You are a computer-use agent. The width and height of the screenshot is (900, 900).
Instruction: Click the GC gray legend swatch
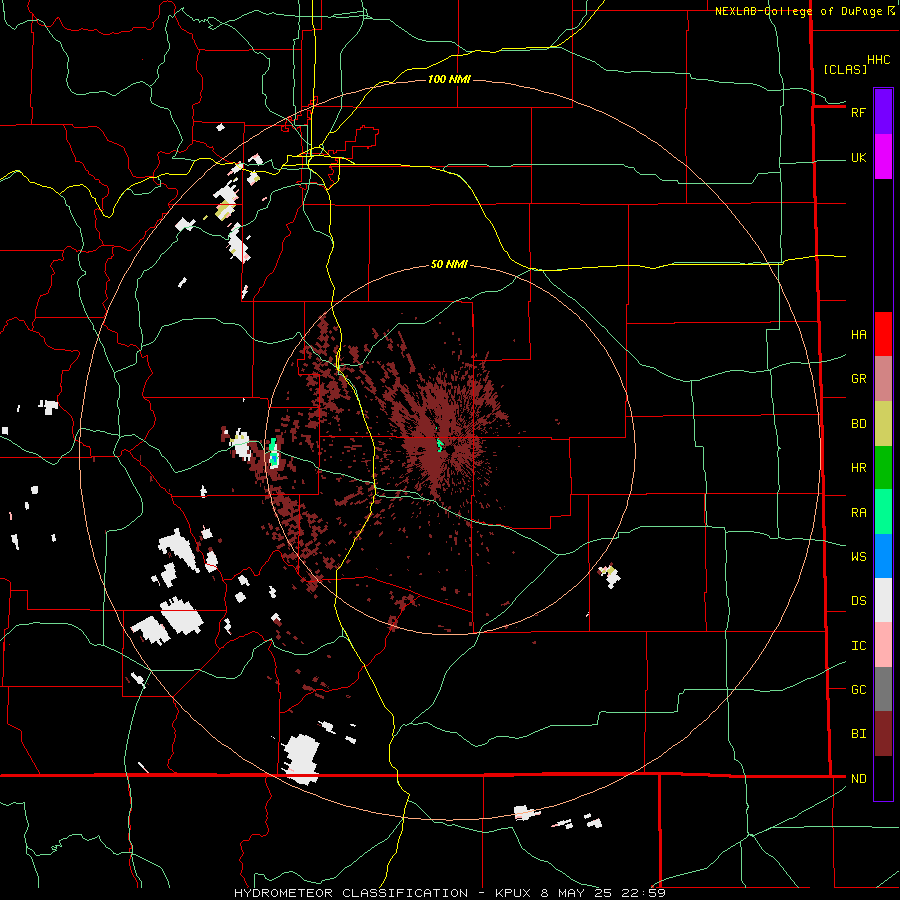pos(883,689)
